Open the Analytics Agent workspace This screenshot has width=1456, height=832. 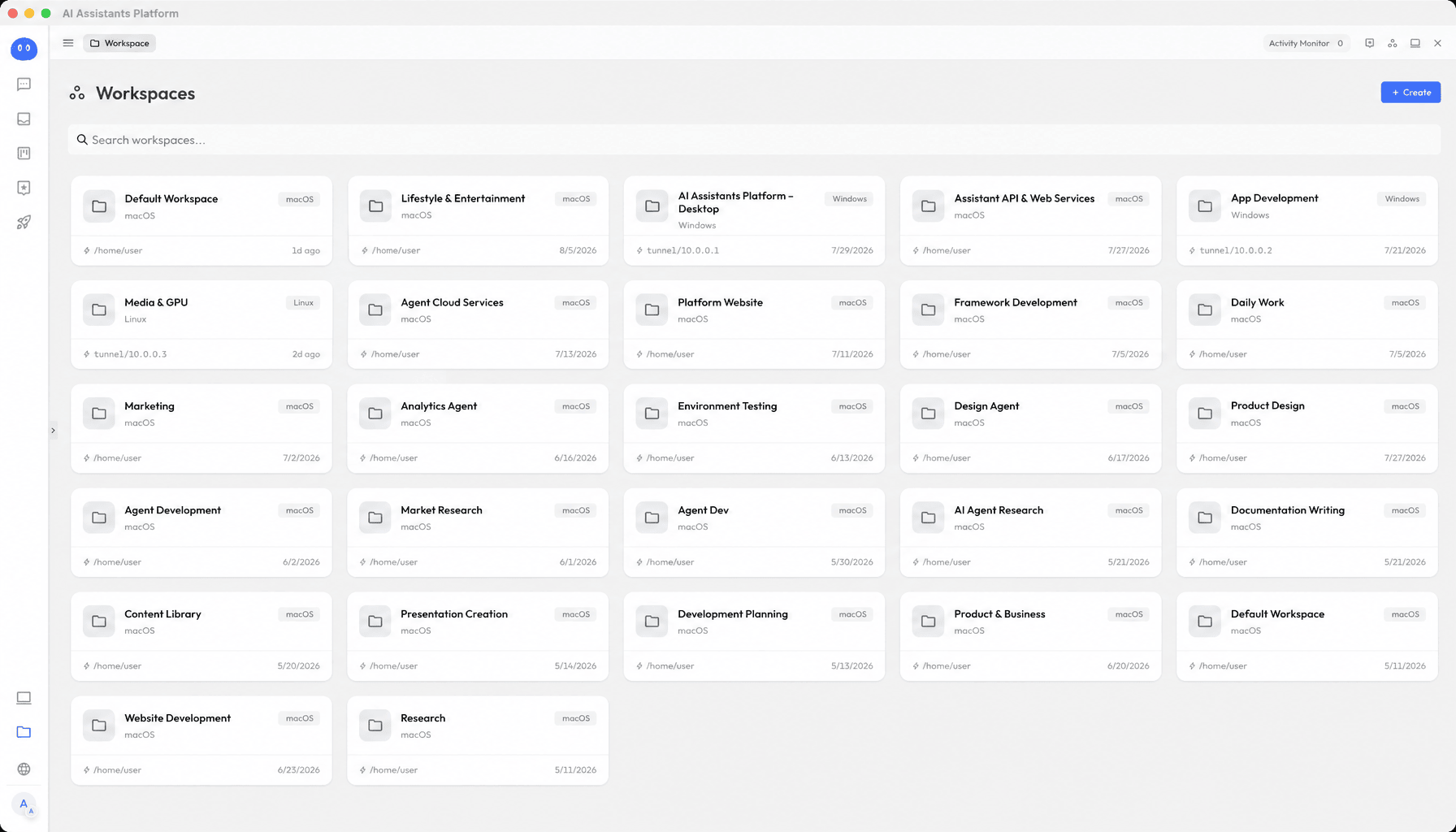pyautogui.click(x=478, y=429)
